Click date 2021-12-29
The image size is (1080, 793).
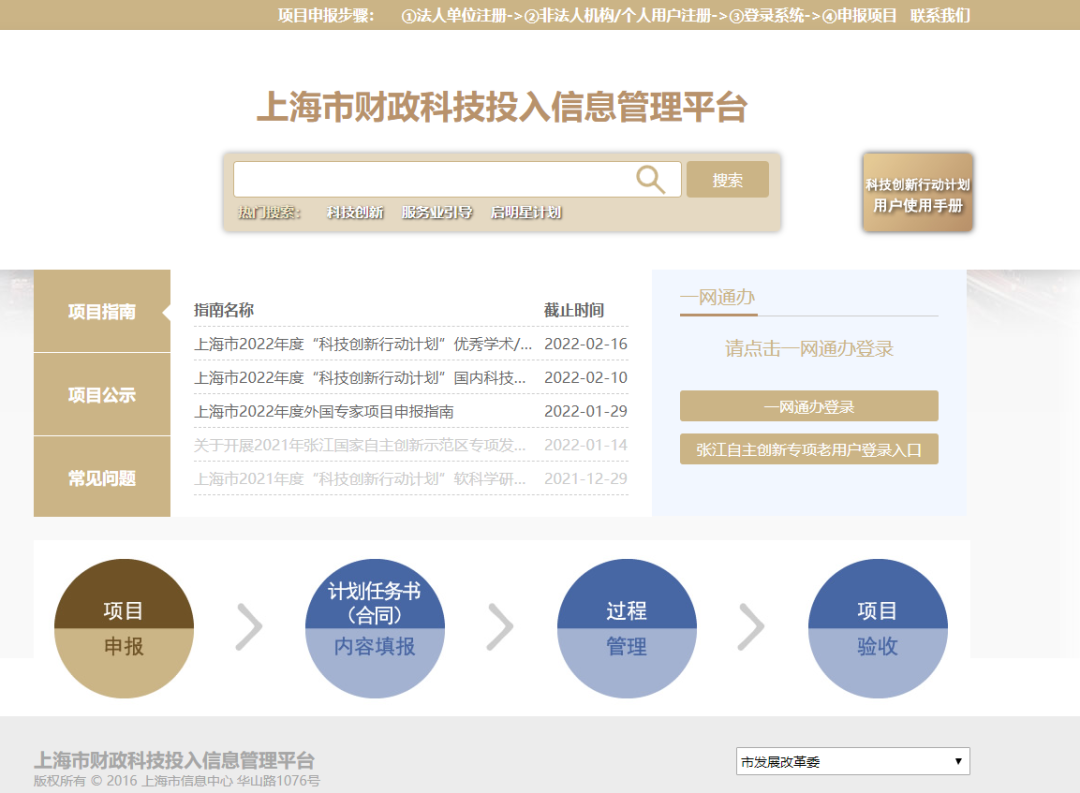585,479
